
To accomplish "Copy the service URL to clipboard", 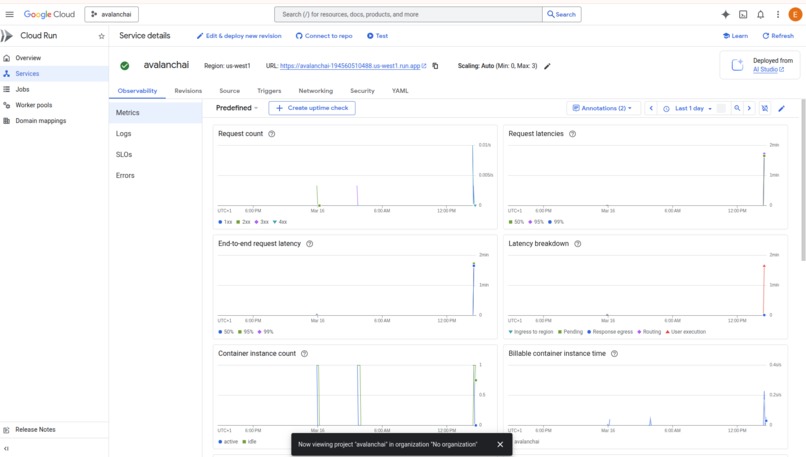I will (435, 66).
